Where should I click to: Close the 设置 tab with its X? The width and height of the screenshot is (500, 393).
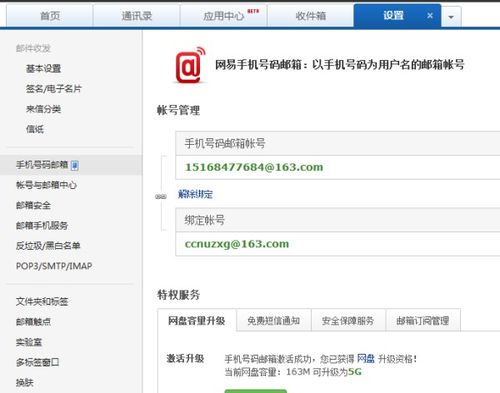point(430,16)
